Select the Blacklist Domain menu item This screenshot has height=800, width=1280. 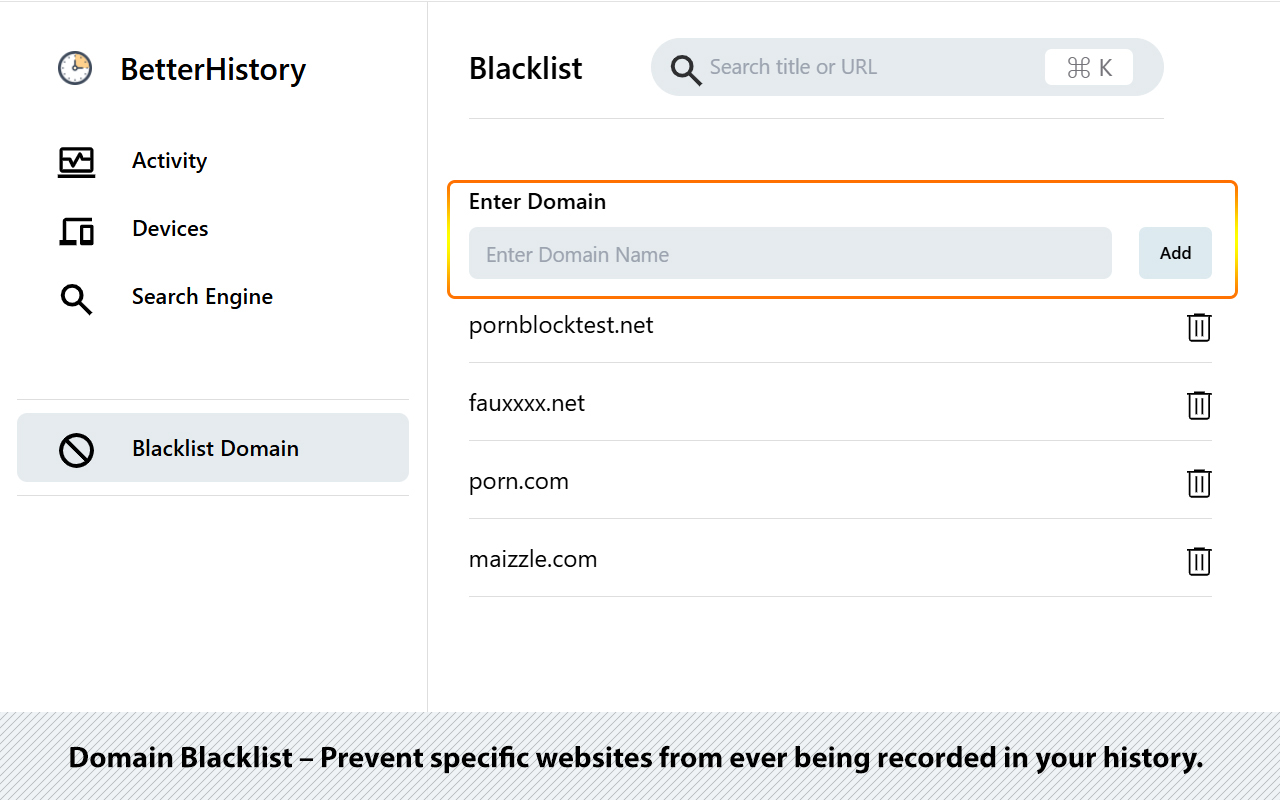[x=215, y=448]
